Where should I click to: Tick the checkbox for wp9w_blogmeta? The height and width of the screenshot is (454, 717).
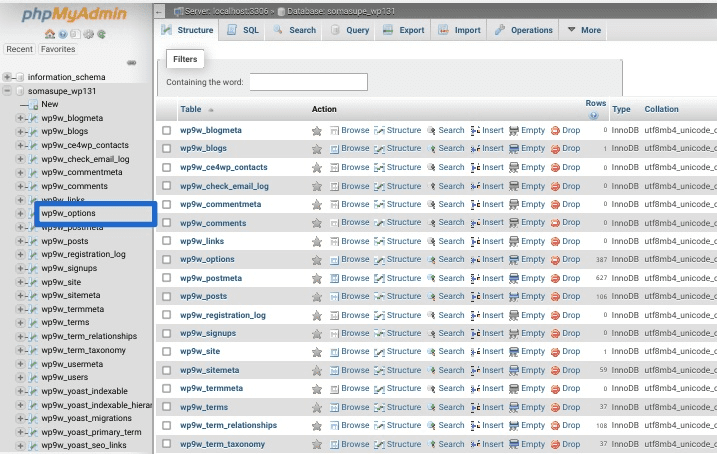click(166, 130)
